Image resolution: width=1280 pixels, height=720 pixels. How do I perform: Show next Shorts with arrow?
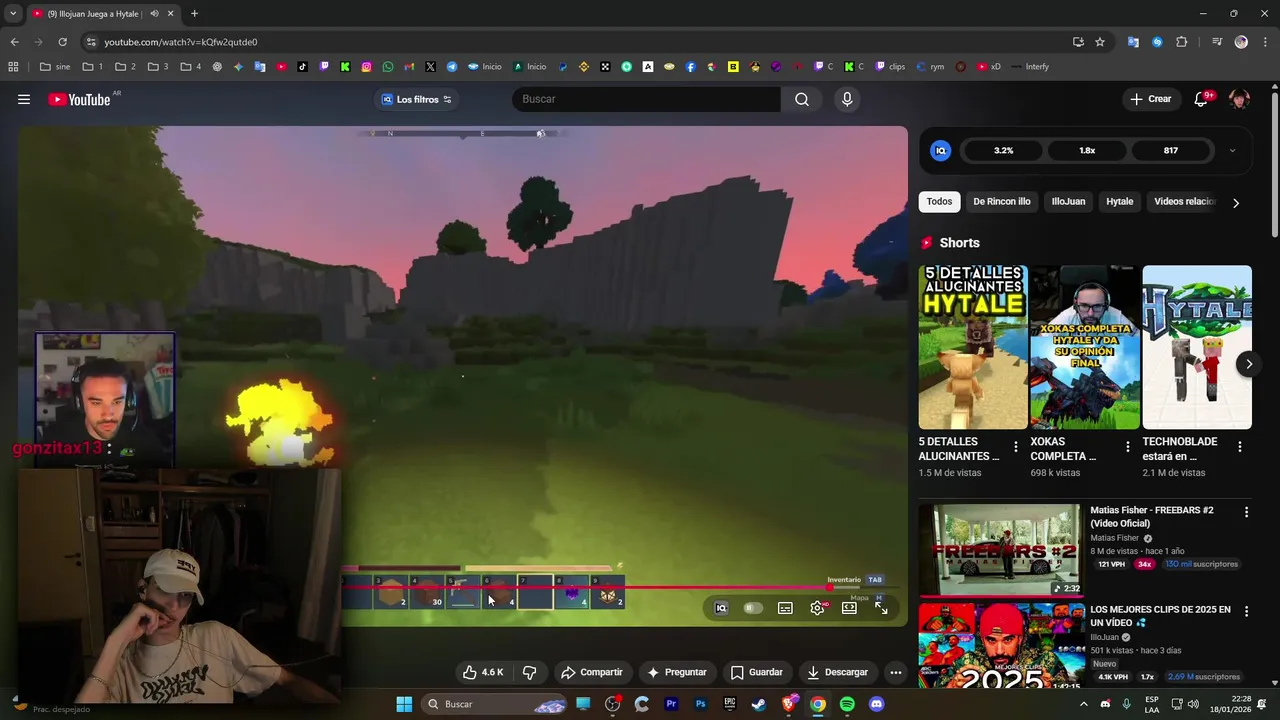click(x=1248, y=364)
